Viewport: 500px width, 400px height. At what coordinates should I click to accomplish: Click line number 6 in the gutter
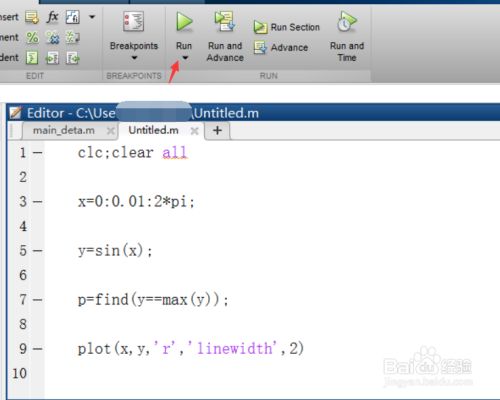click(x=23, y=275)
